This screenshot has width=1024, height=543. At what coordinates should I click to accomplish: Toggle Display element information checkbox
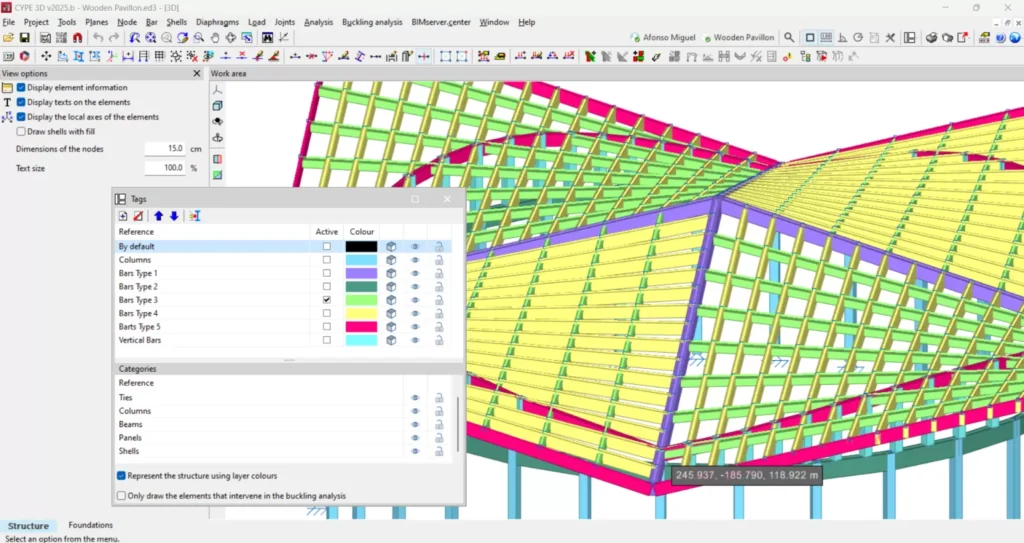pos(21,88)
